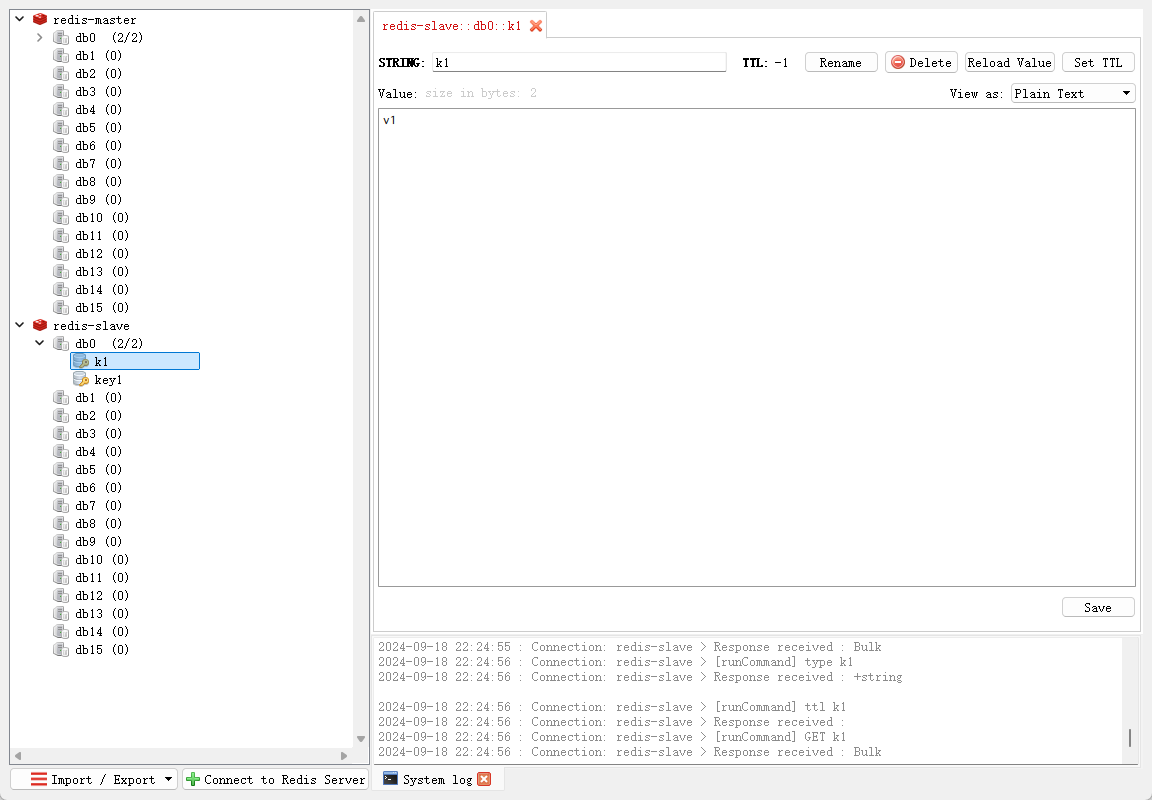Click the Import / Export hamburger icon
1152x800 pixels.
point(39,779)
